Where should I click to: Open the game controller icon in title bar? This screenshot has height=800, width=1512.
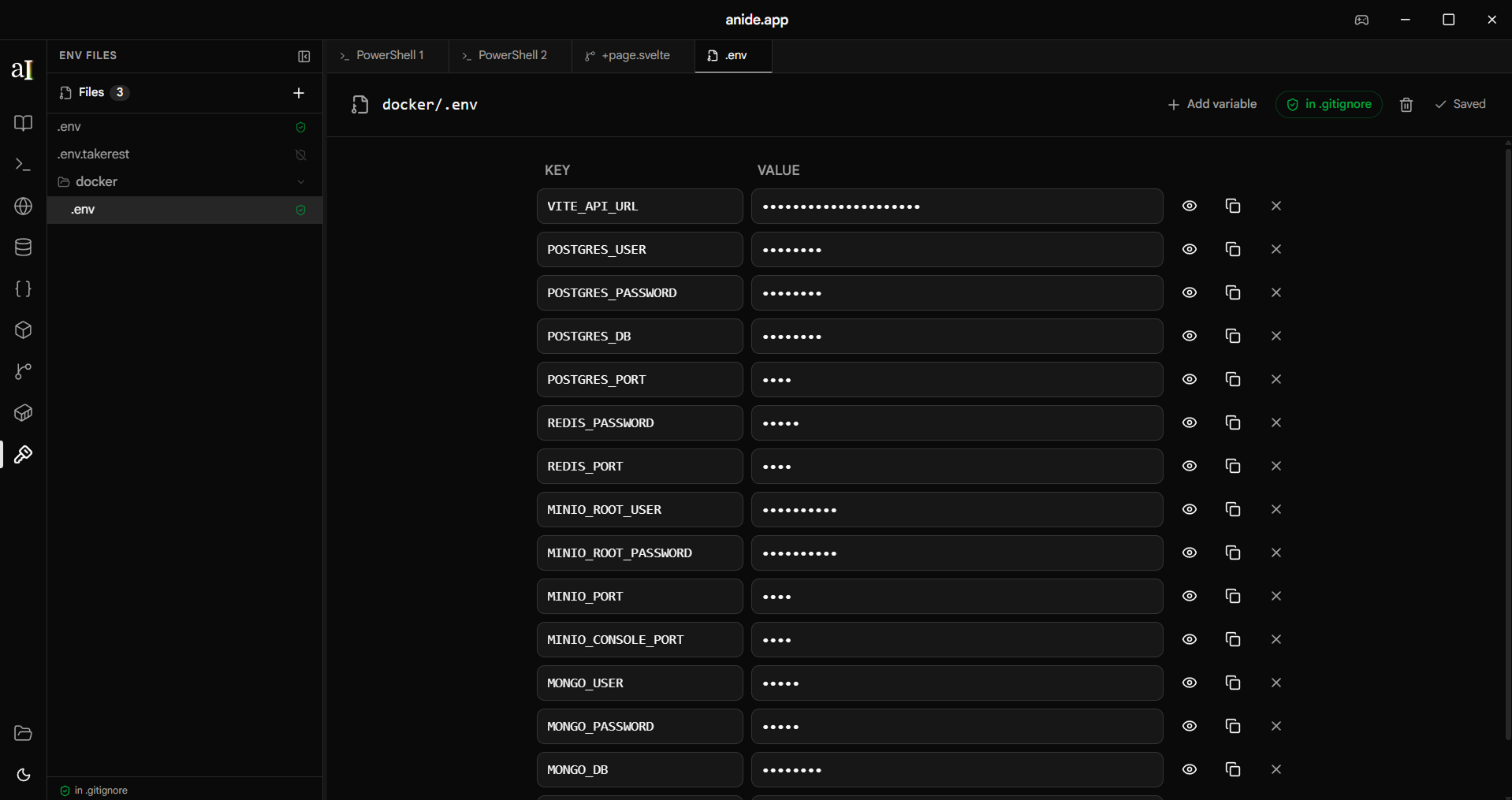click(1361, 20)
